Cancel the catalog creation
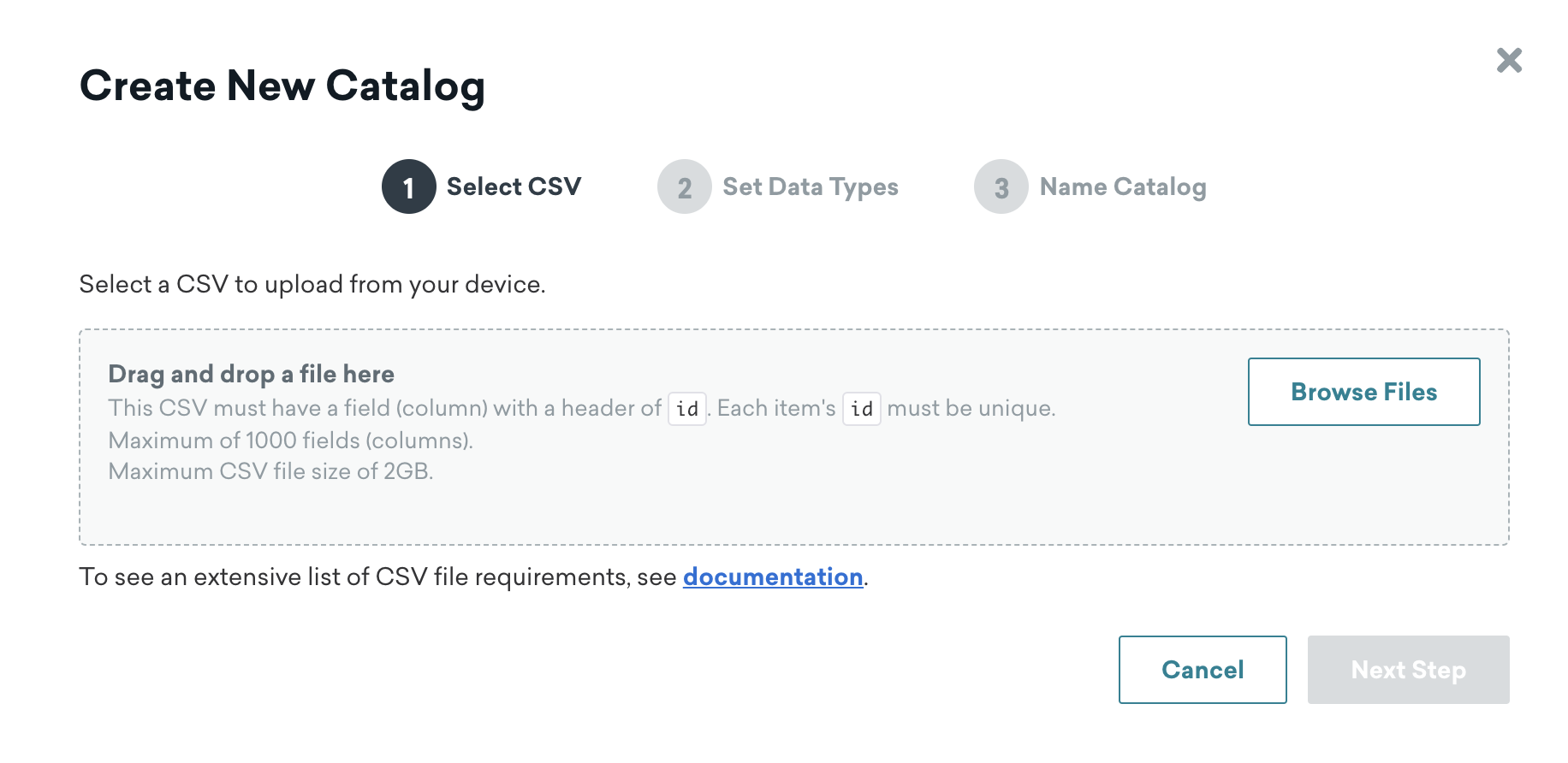1568x763 pixels. click(x=1203, y=670)
